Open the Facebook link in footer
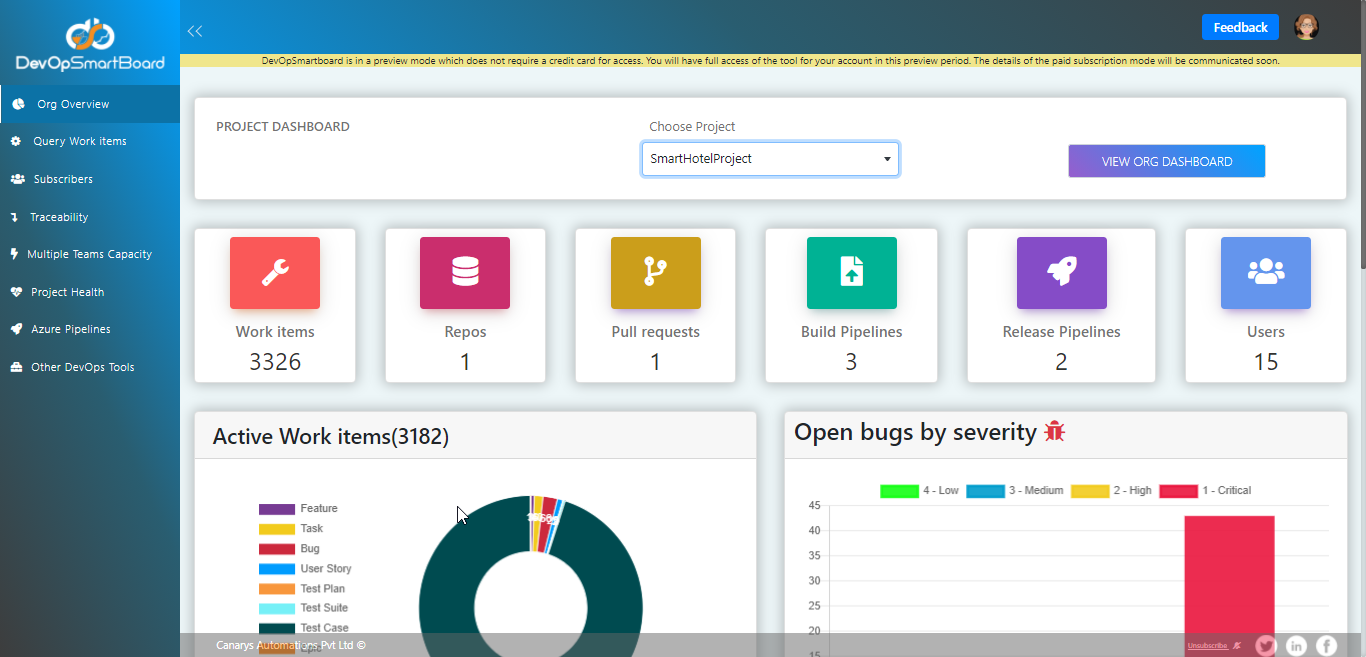1366x657 pixels. (x=1326, y=646)
